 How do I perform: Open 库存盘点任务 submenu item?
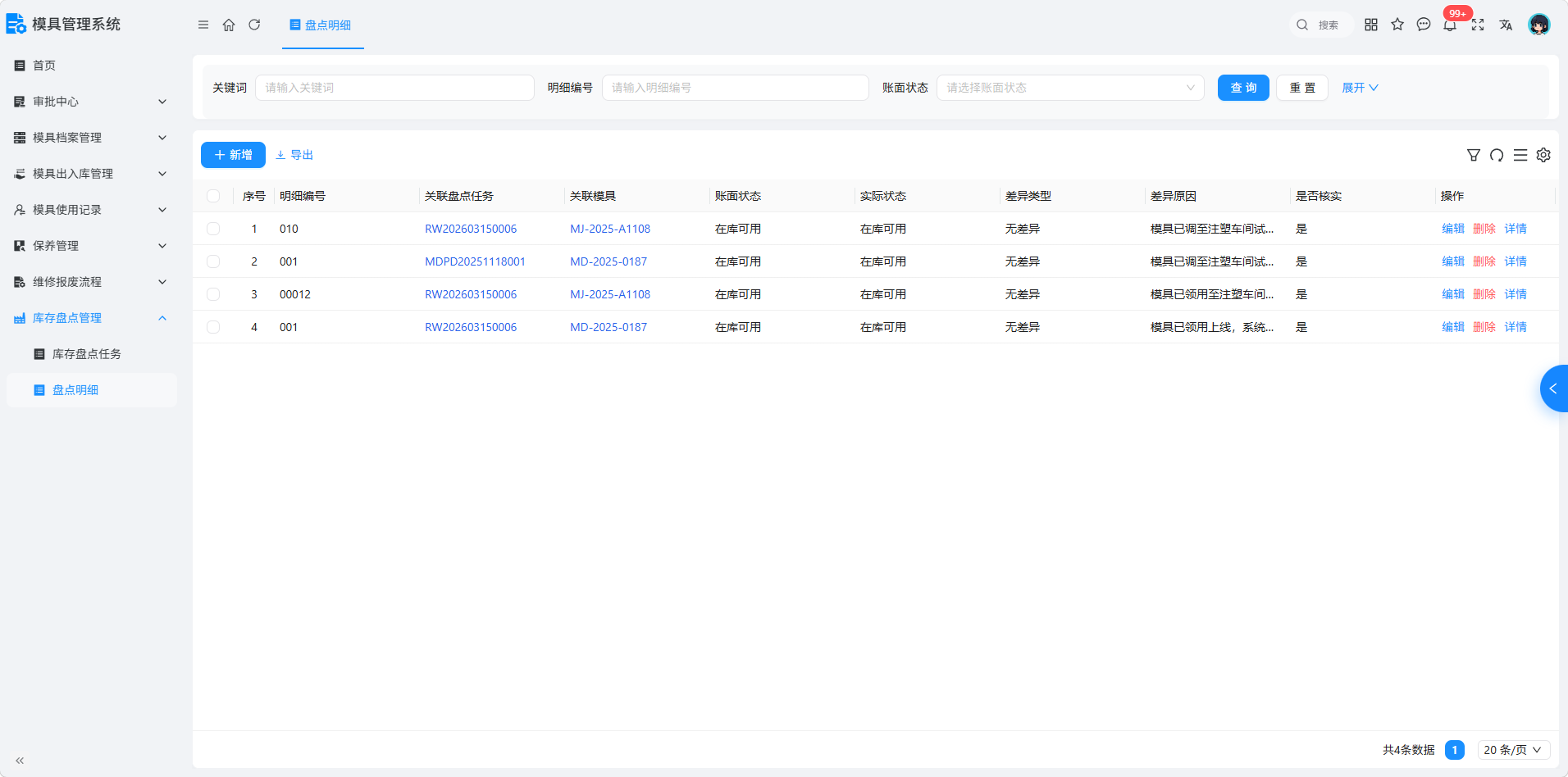click(x=90, y=354)
